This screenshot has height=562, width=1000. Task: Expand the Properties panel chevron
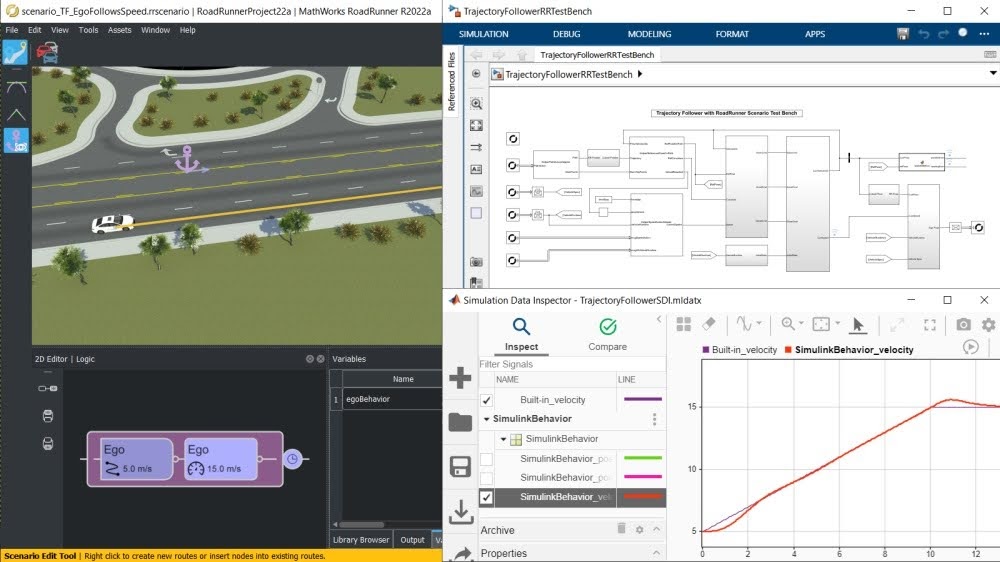pyautogui.click(x=656, y=553)
